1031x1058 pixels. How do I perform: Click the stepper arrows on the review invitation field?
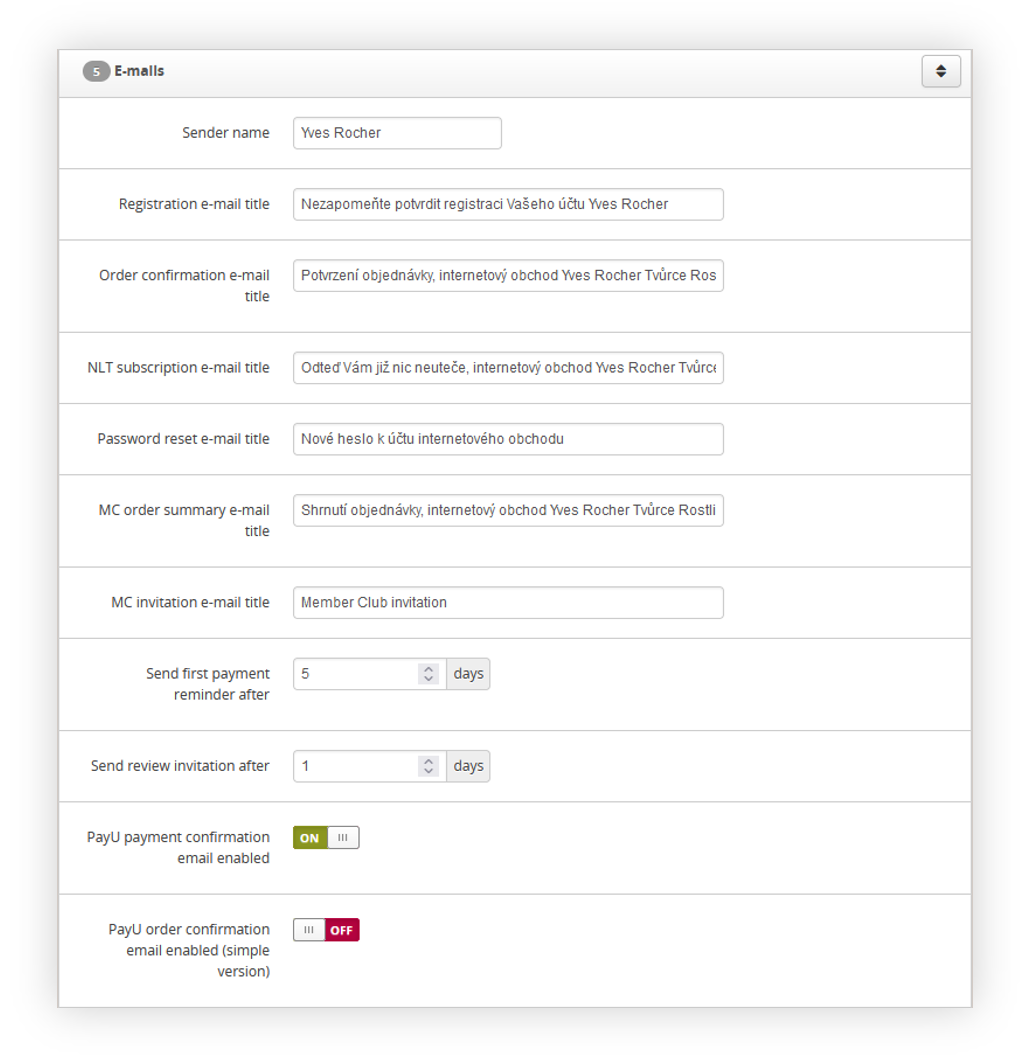428,767
